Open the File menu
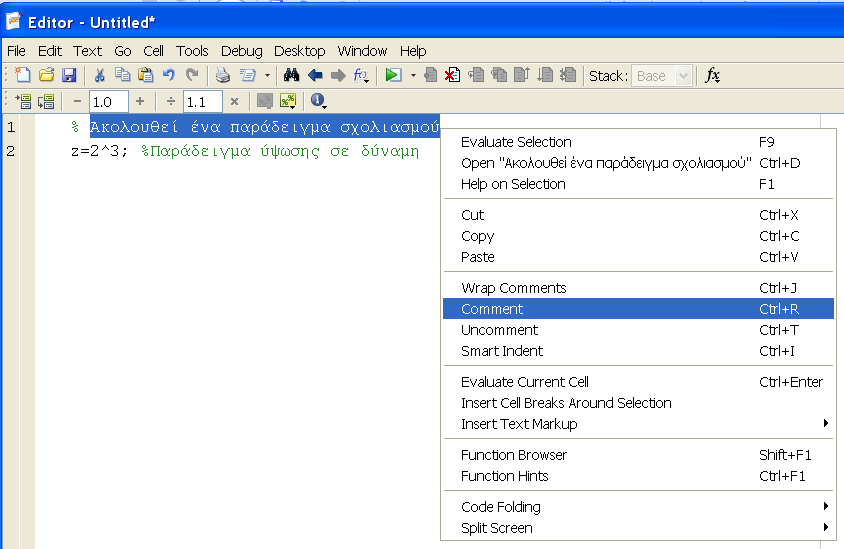The width and height of the screenshot is (844, 549). 16,51
